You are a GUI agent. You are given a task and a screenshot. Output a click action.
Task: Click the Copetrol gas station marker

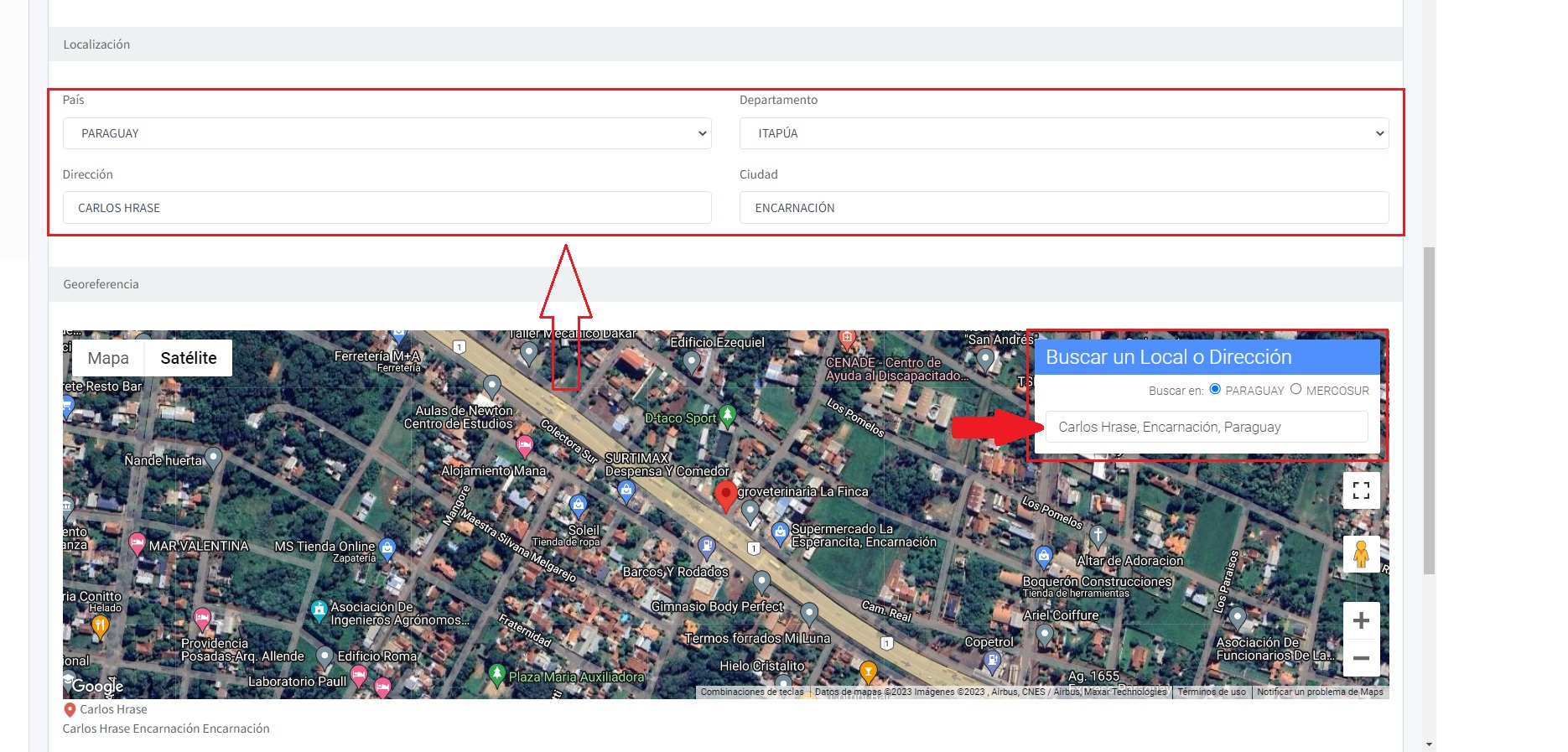coord(992,661)
